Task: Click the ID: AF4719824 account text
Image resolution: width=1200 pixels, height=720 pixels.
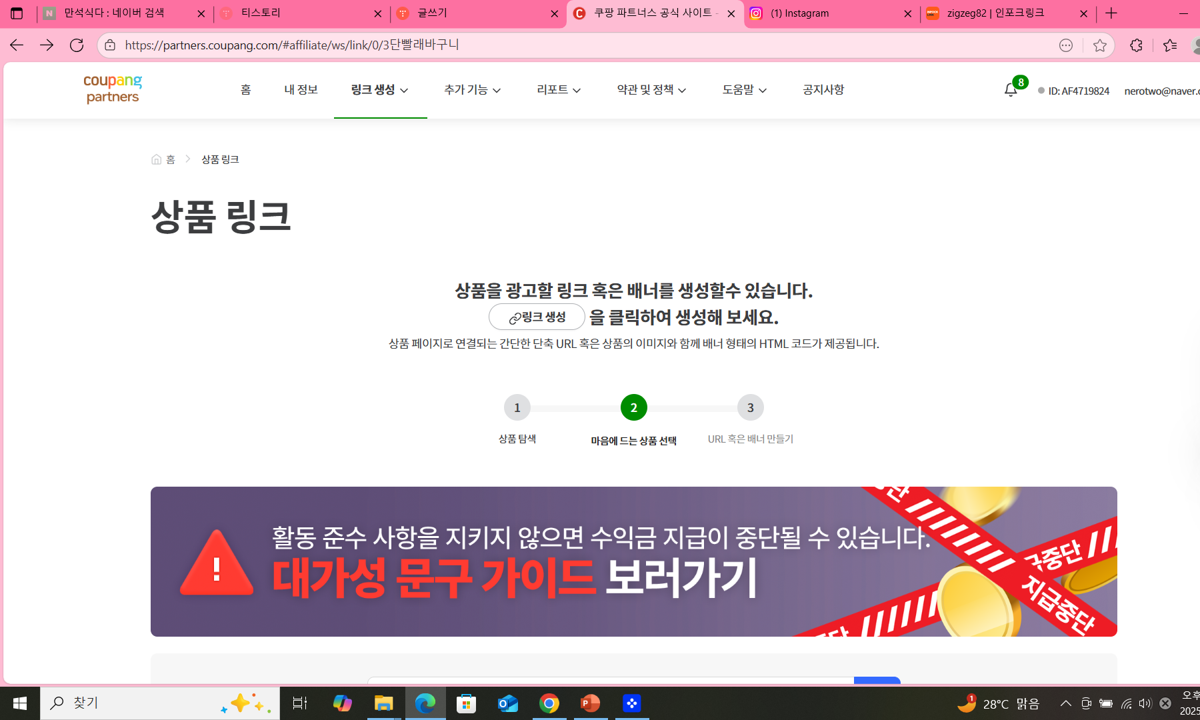Action: [x=1079, y=91]
